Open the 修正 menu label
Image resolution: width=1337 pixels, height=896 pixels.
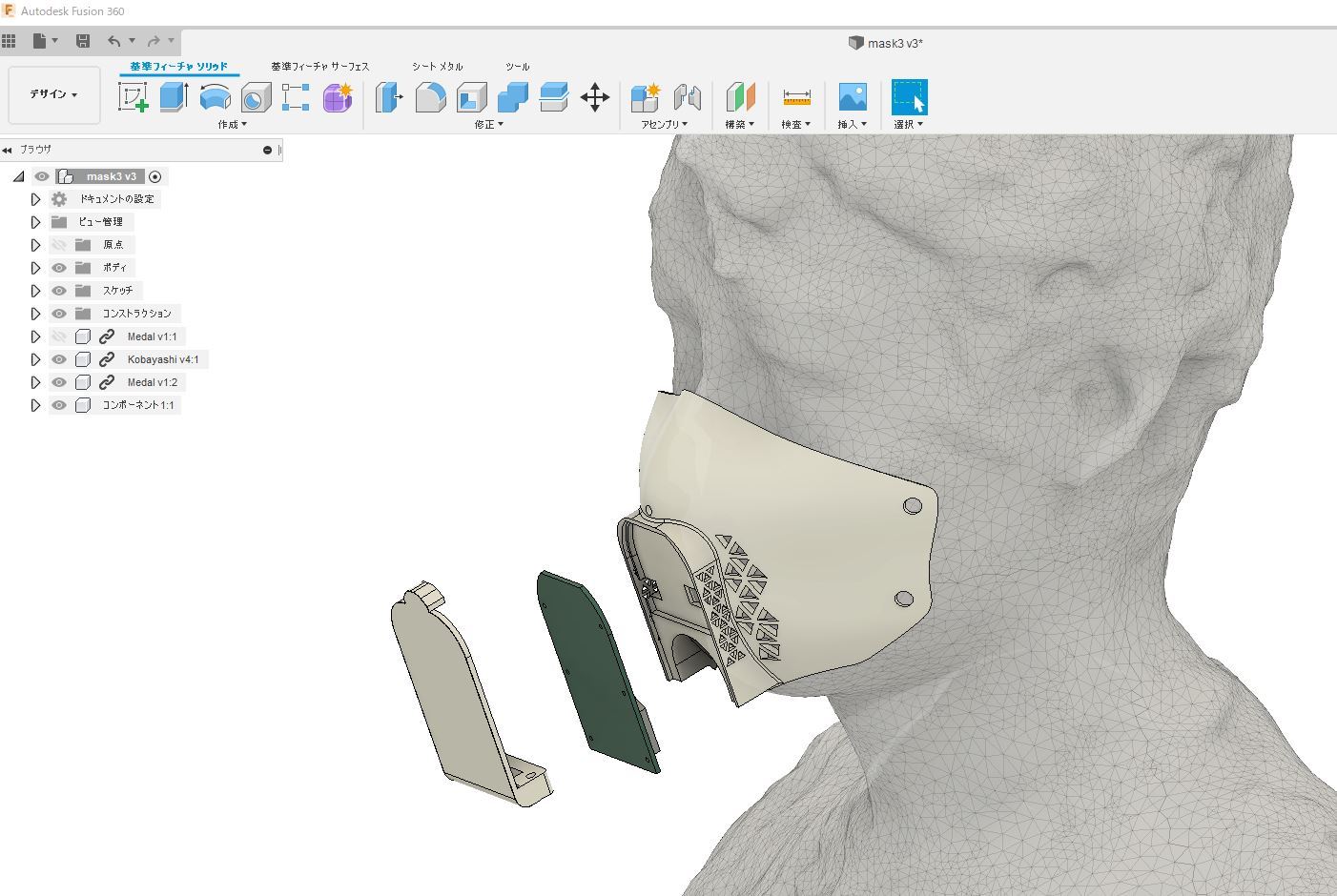(x=488, y=125)
